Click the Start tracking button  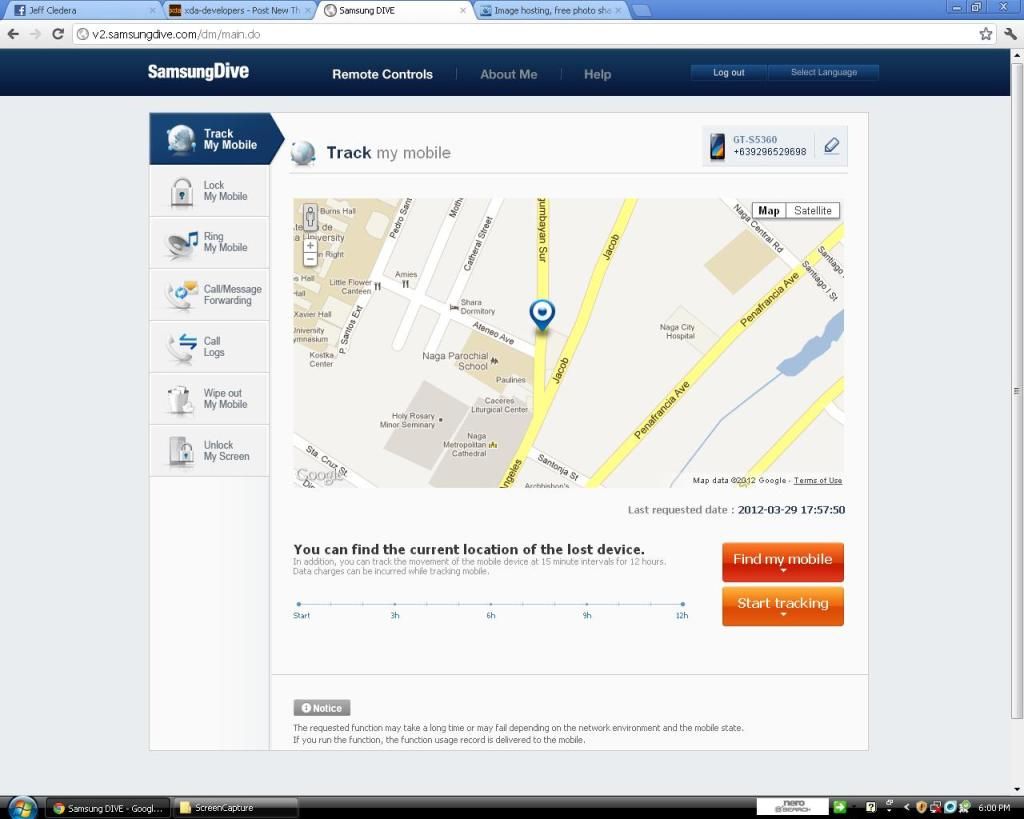(x=782, y=606)
